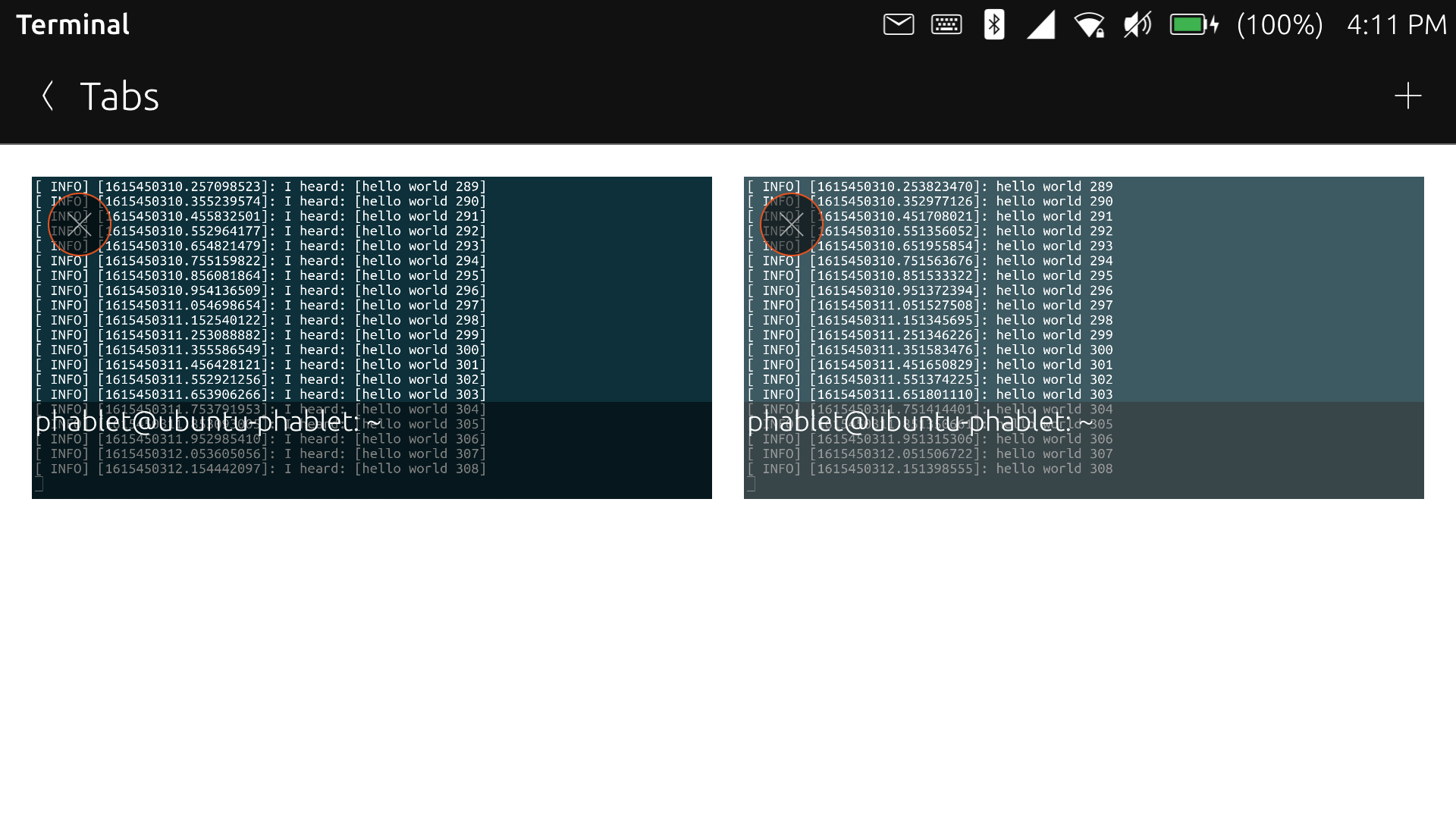This screenshot has width=1456, height=819.
Task: Open the battery charging indicator
Action: tap(1194, 25)
